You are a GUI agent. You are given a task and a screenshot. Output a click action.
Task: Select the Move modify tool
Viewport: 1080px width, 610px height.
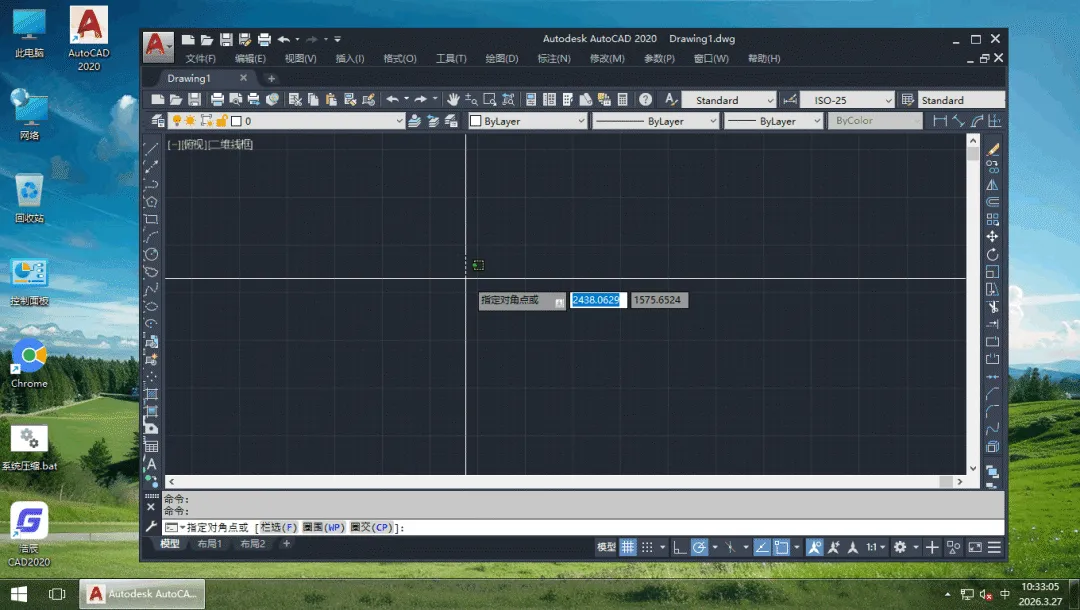(x=993, y=236)
